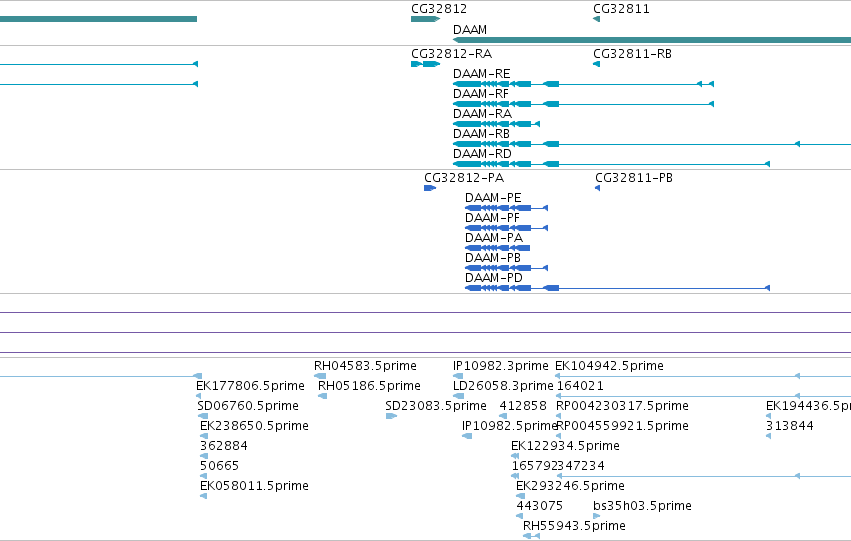Click the DAAM-RE transcript label
This screenshot has height=541, width=851.
click(481, 74)
